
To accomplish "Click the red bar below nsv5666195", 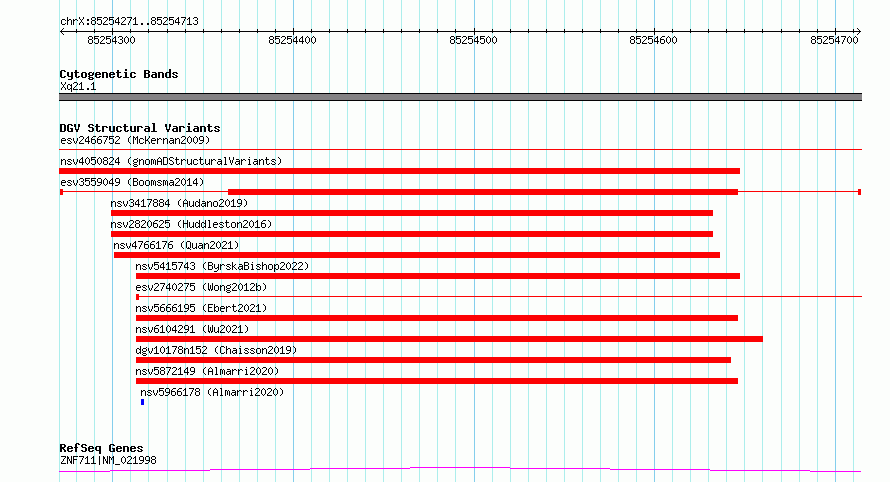I will (x=436, y=318).
